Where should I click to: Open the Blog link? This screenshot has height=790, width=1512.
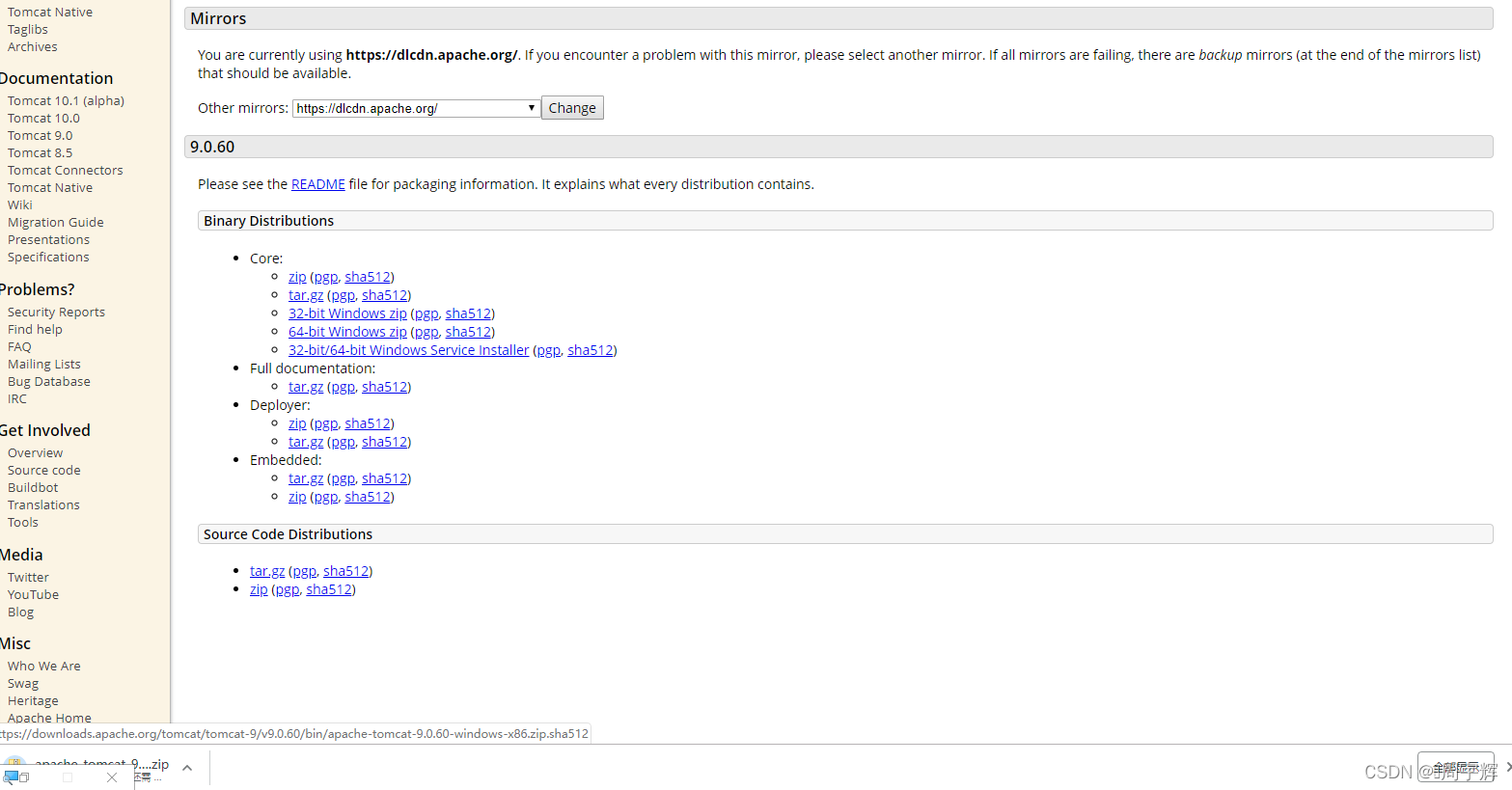(20, 613)
